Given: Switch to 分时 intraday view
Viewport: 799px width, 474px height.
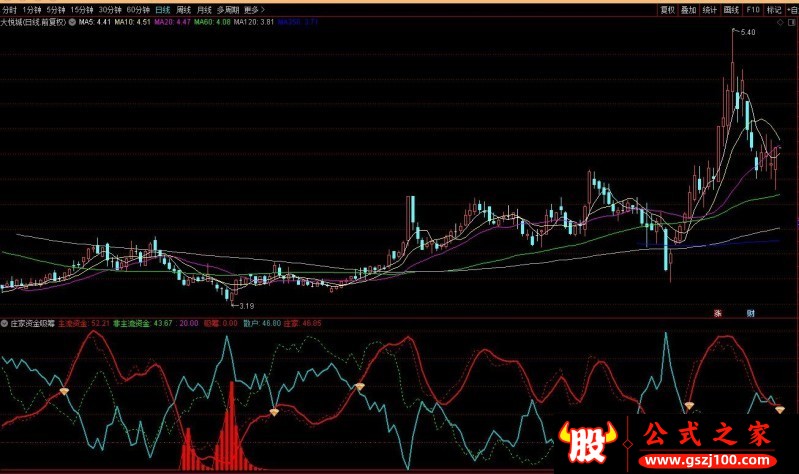Looking at the screenshot, I should pyautogui.click(x=10, y=9).
